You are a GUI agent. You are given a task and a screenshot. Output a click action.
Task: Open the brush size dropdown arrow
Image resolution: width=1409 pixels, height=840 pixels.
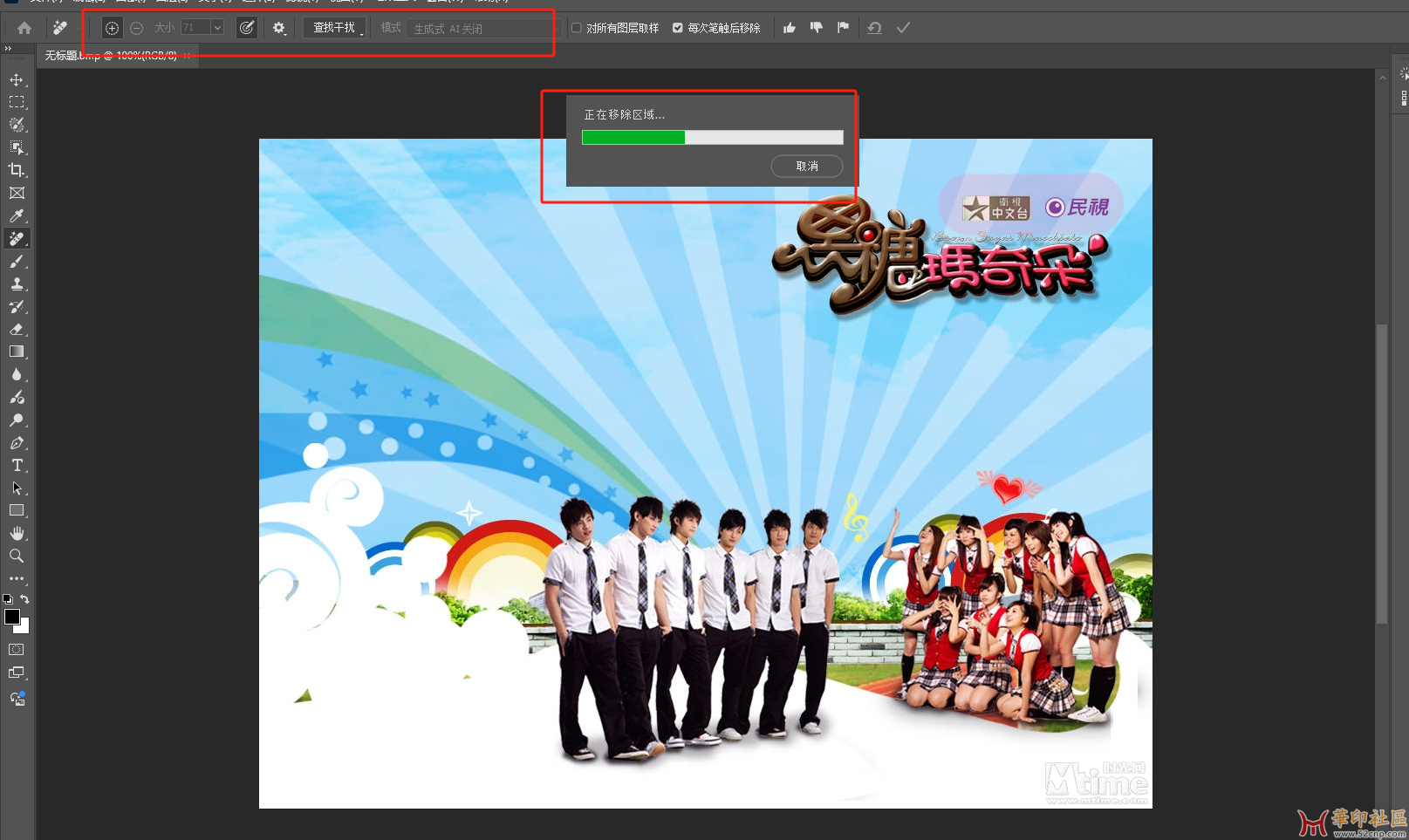[x=217, y=28]
